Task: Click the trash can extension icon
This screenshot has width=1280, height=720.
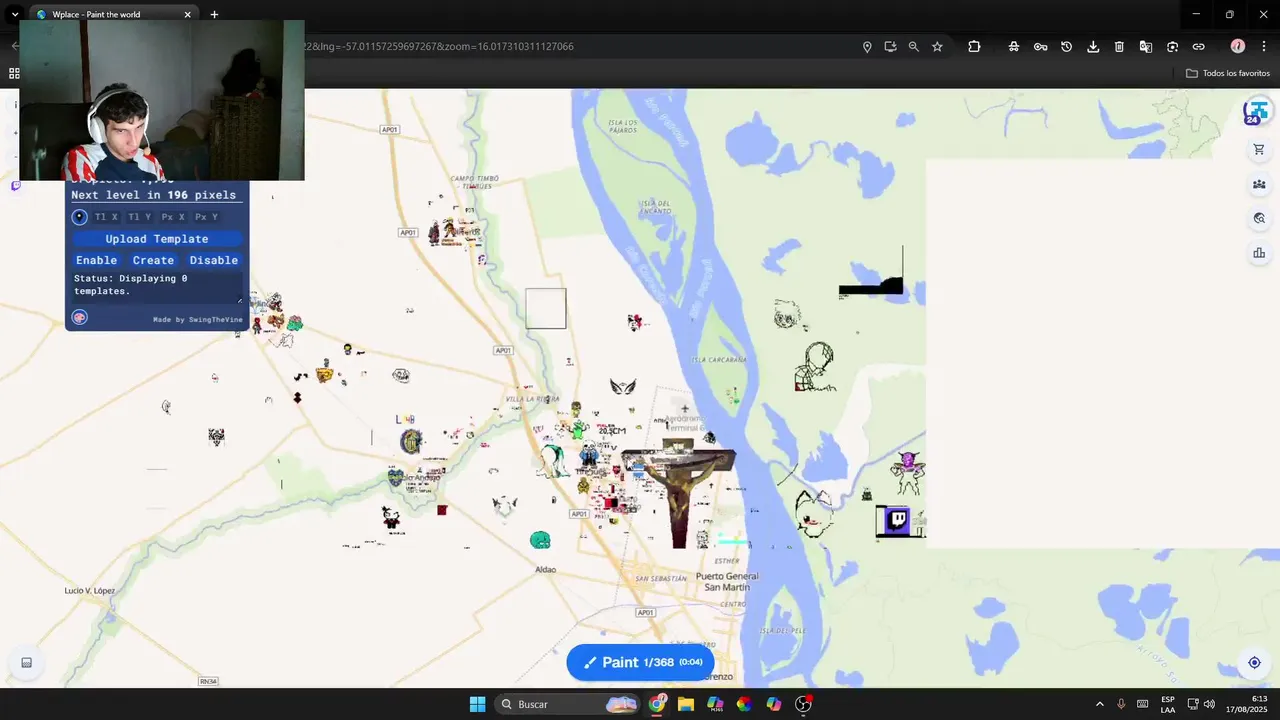Action: coord(1119,46)
